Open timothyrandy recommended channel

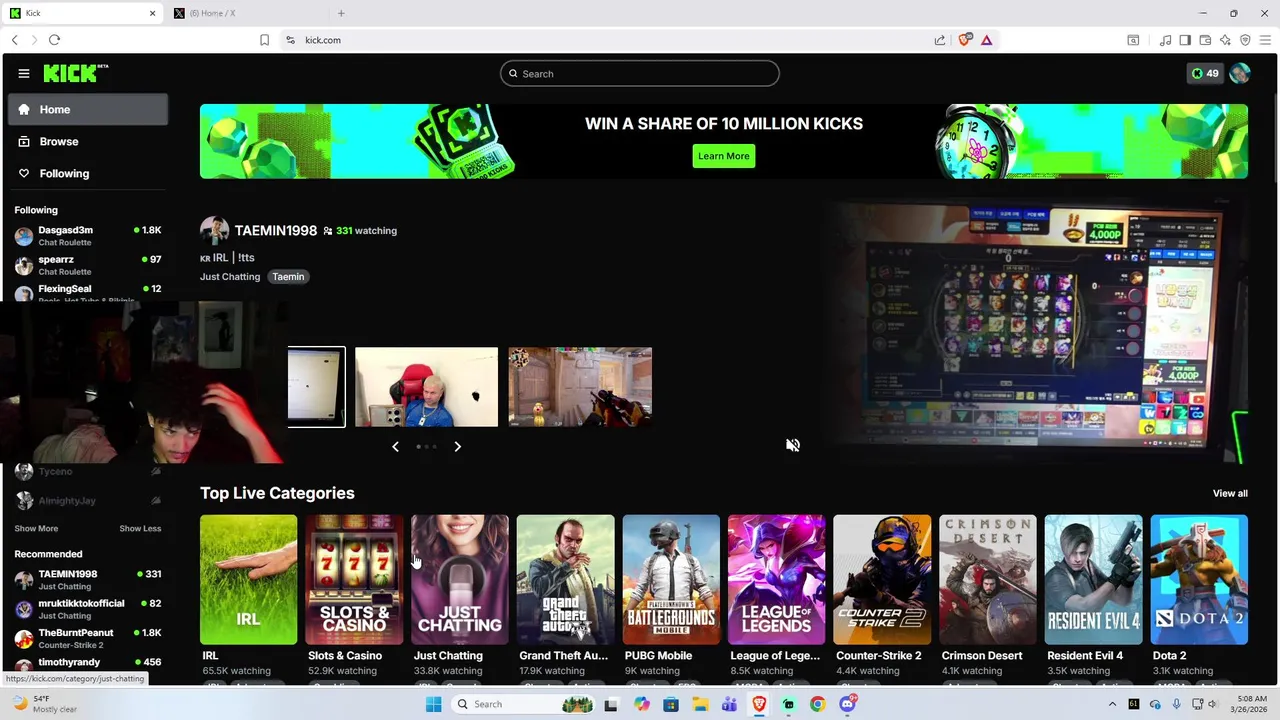[x=88, y=664]
